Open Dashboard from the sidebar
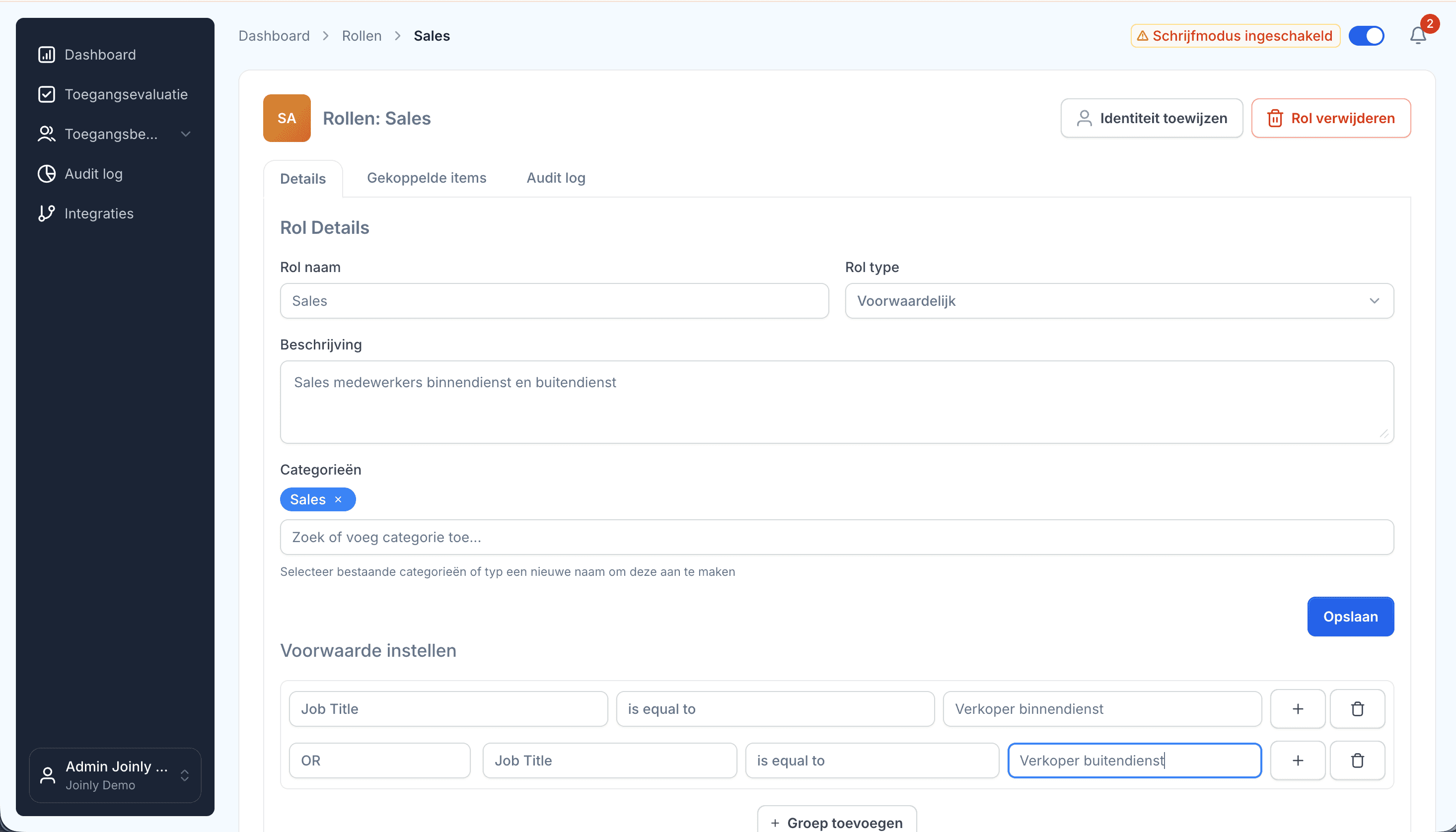The height and width of the screenshot is (832, 1456). pyautogui.click(x=115, y=54)
